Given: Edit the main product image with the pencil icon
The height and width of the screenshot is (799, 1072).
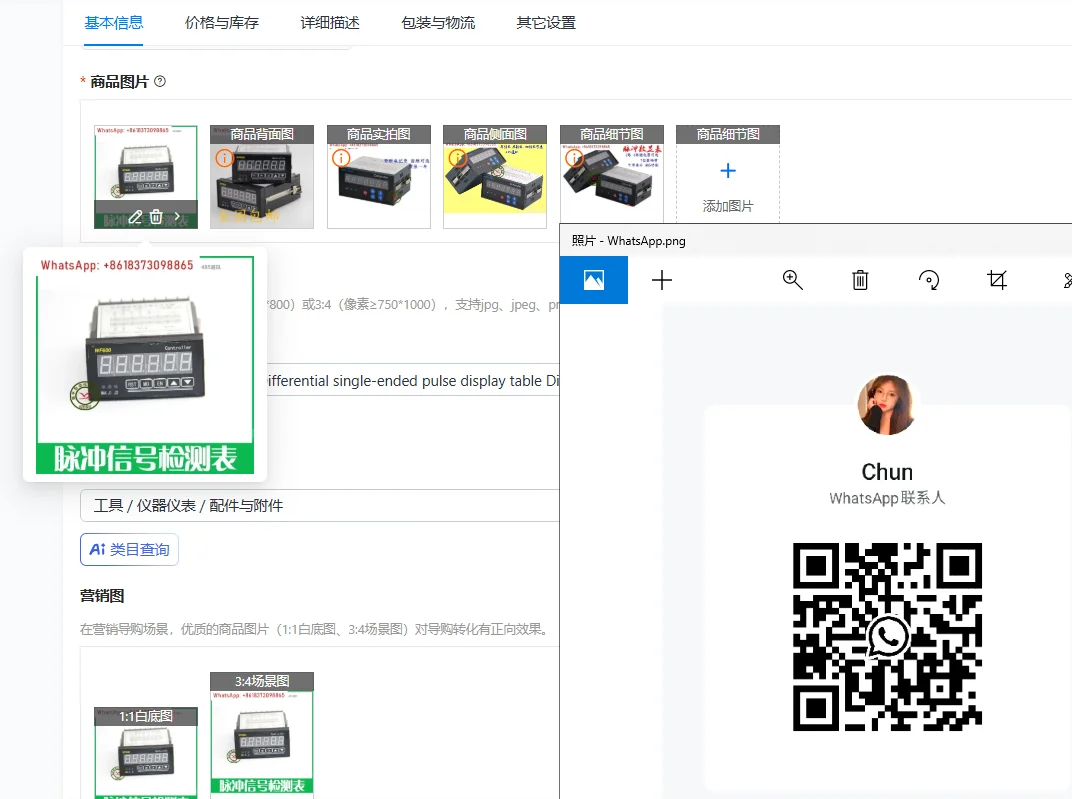Looking at the screenshot, I should (x=135, y=217).
